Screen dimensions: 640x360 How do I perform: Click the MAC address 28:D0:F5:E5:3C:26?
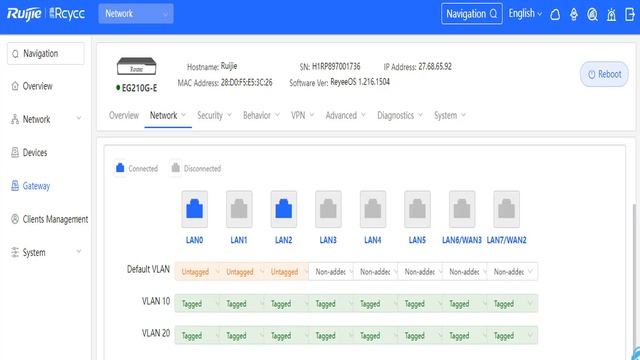click(x=246, y=82)
